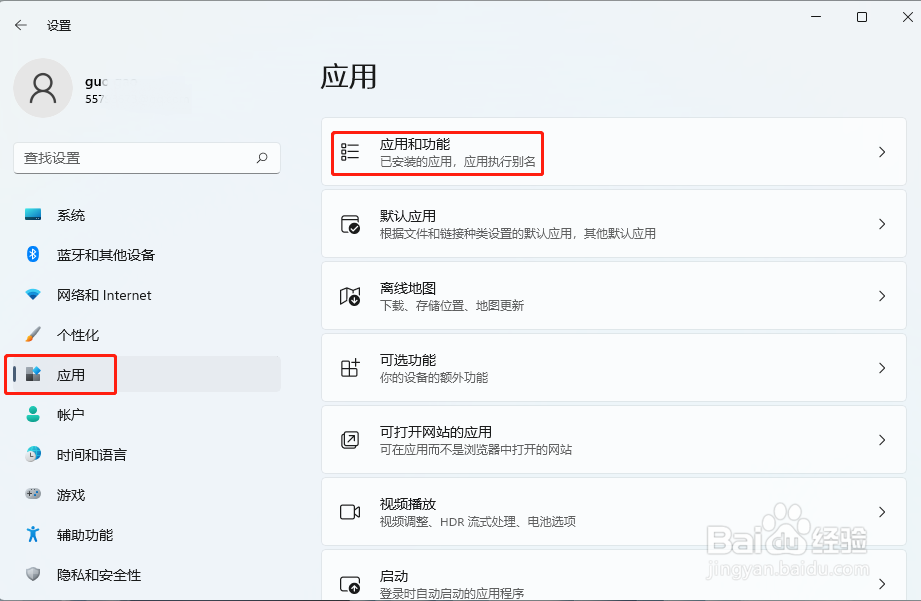Click the Default Apps (默认应用) icon
This screenshot has width=921, height=601.
click(x=350, y=224)
